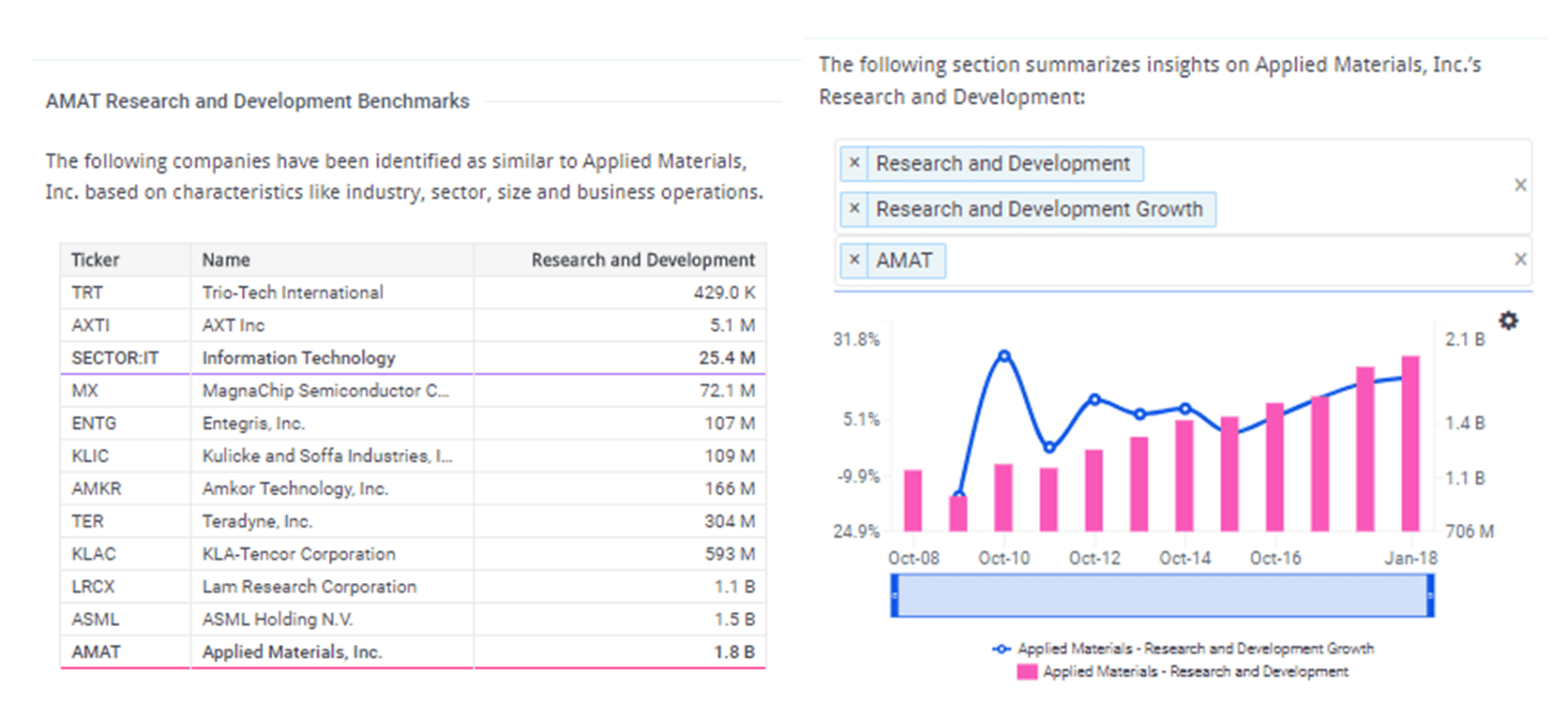Grab the left handle of the range slider

[895, 596]
